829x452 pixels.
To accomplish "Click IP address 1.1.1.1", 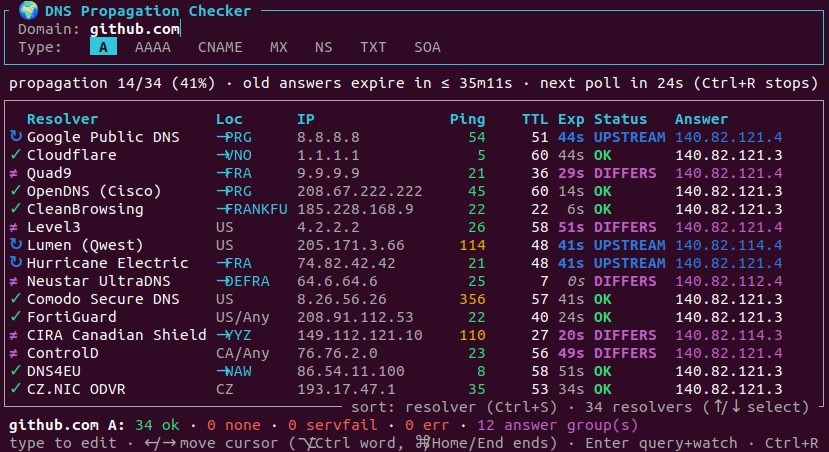I will point(328,155).
